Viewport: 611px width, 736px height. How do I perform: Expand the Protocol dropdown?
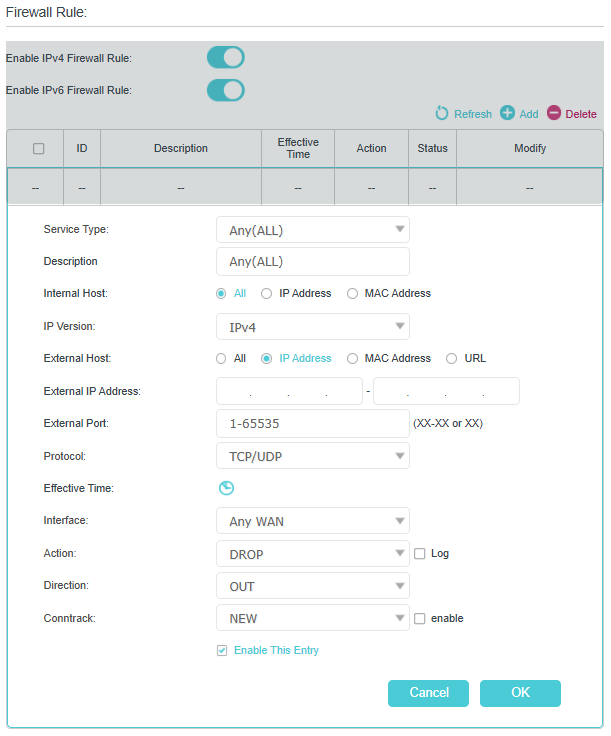[313, 456]
